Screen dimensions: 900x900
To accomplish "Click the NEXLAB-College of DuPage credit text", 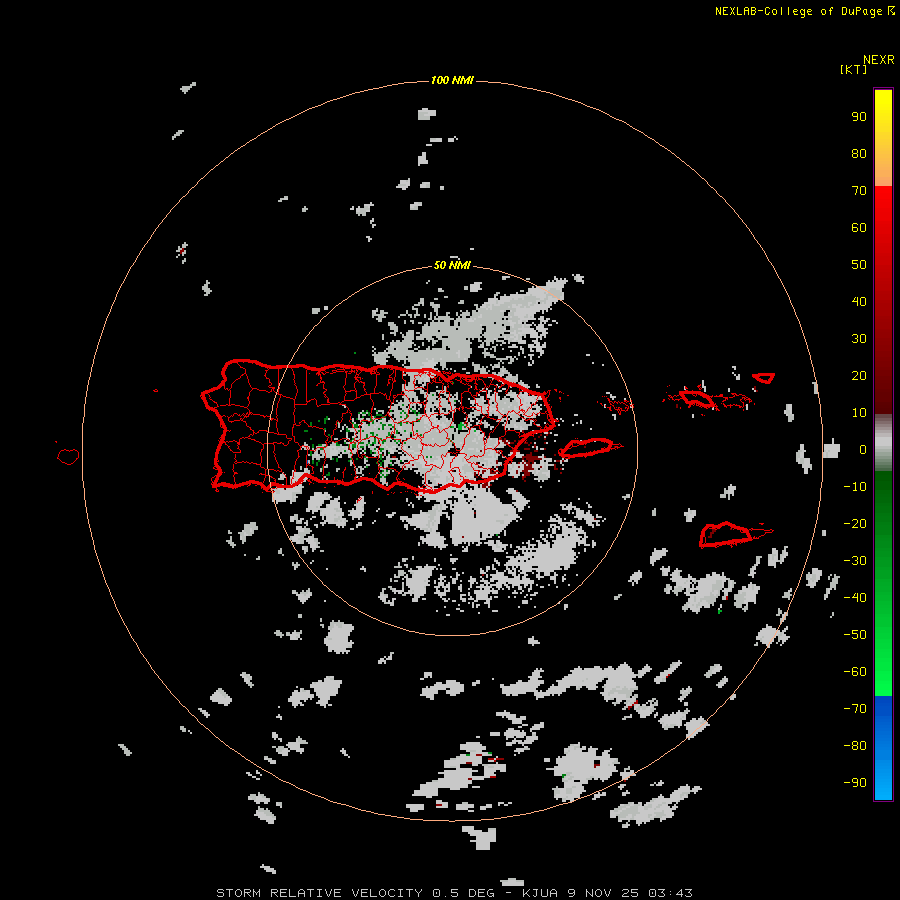I will [x=804, y=11].
